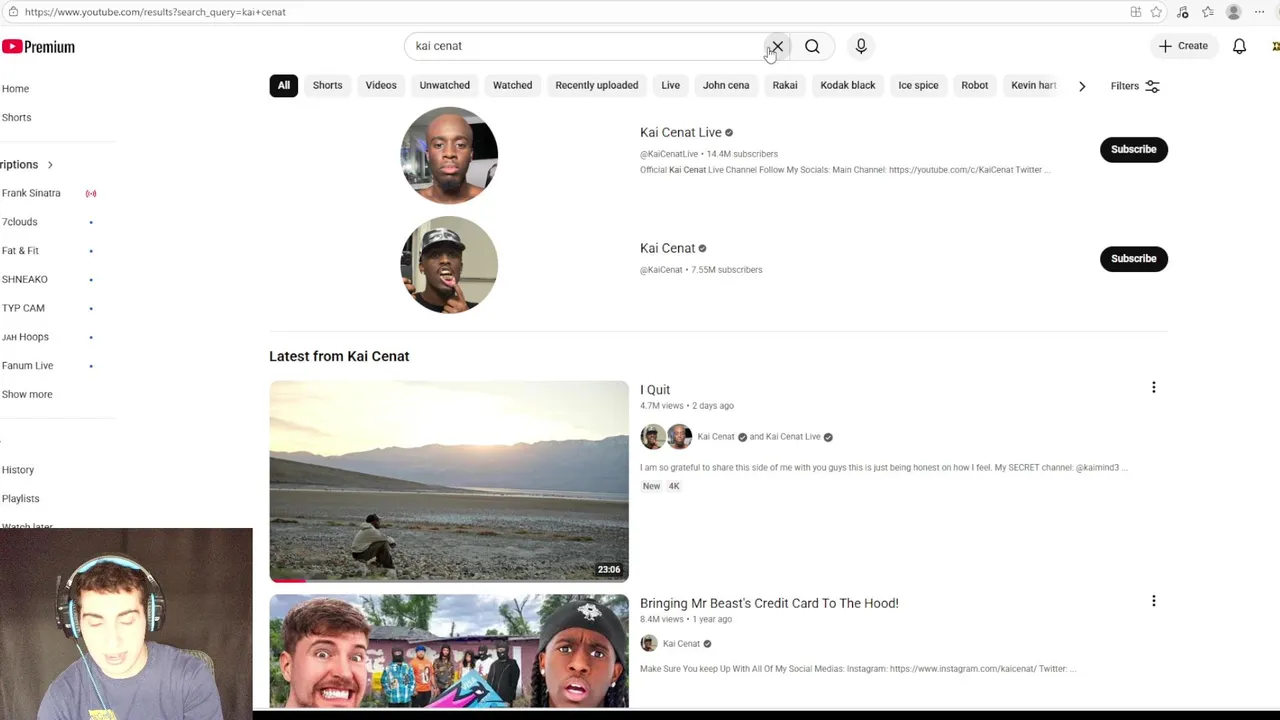The image size is (1280, 720).
Task: Start voice search with the microphone icon
Action: 861,46
